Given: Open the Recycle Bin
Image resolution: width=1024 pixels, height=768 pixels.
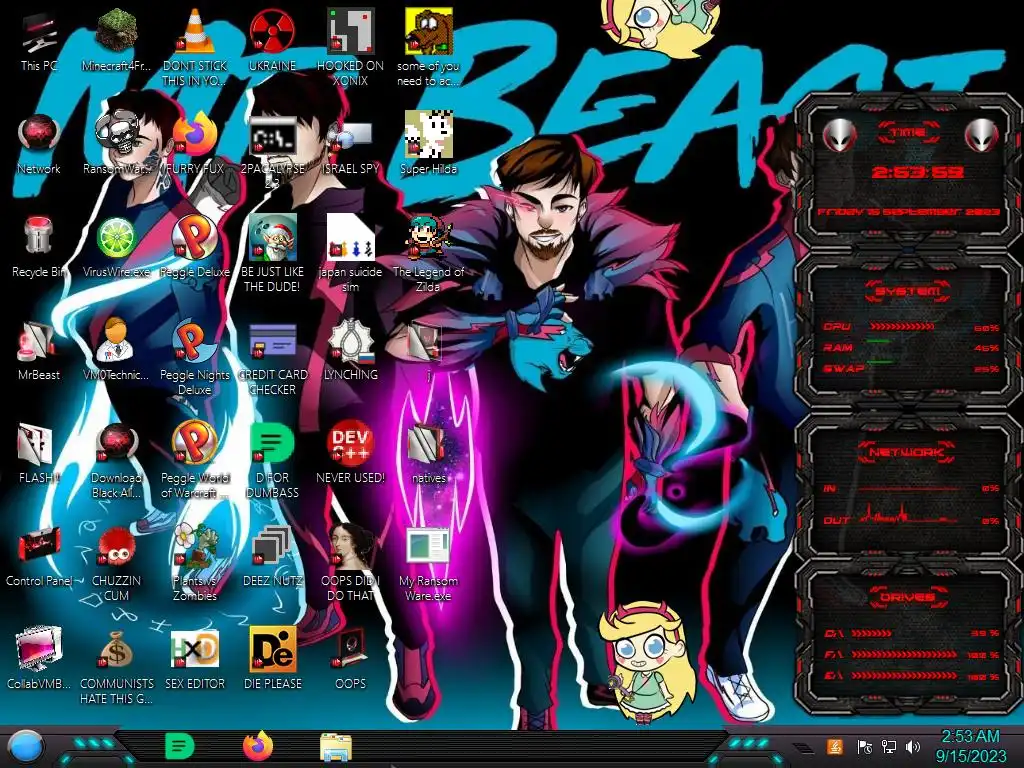Looking at the screenshot, I should coord(39,236).
